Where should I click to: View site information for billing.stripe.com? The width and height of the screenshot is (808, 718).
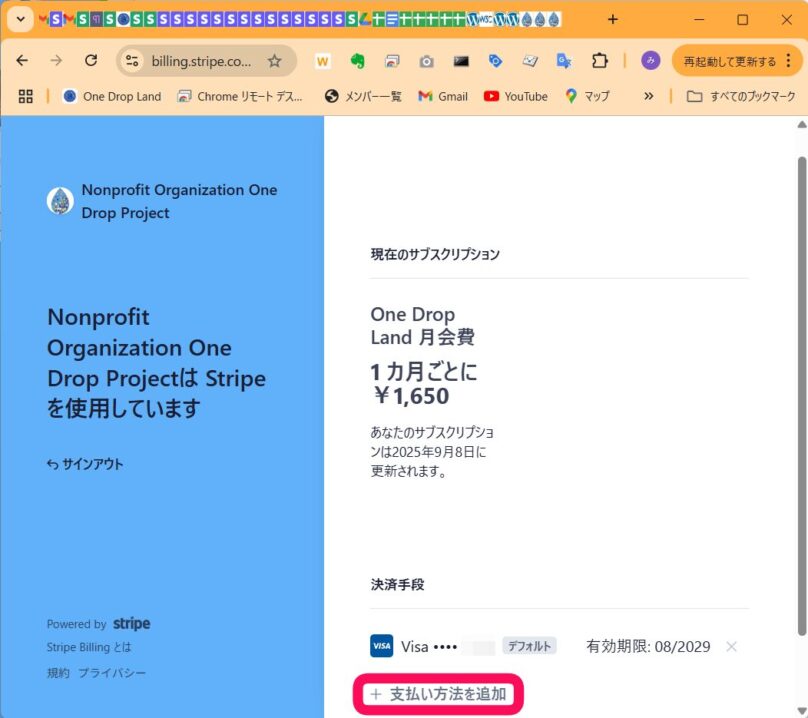click(x=132, y=61)
